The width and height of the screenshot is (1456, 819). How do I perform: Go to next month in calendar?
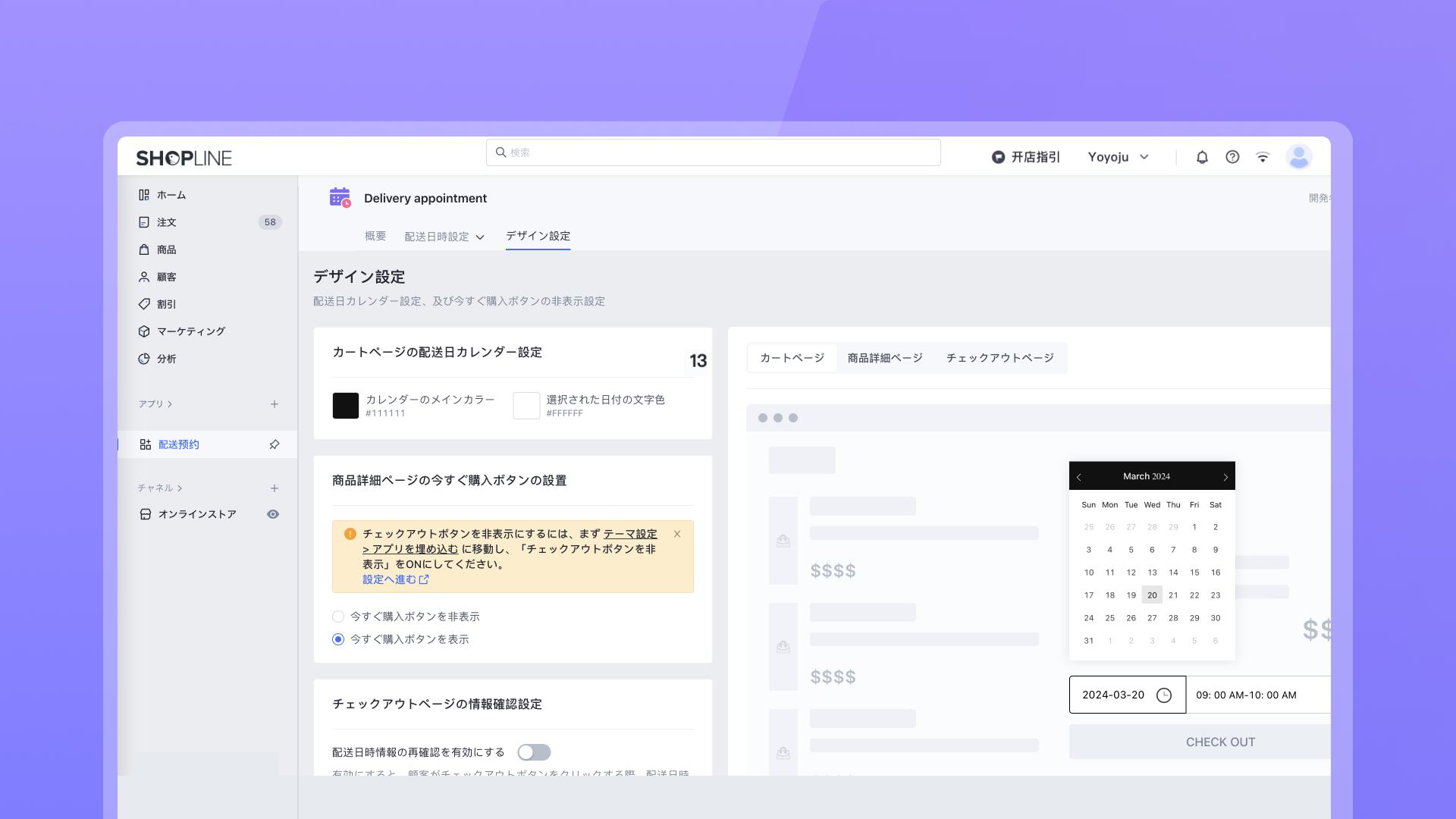(1225, 477)
